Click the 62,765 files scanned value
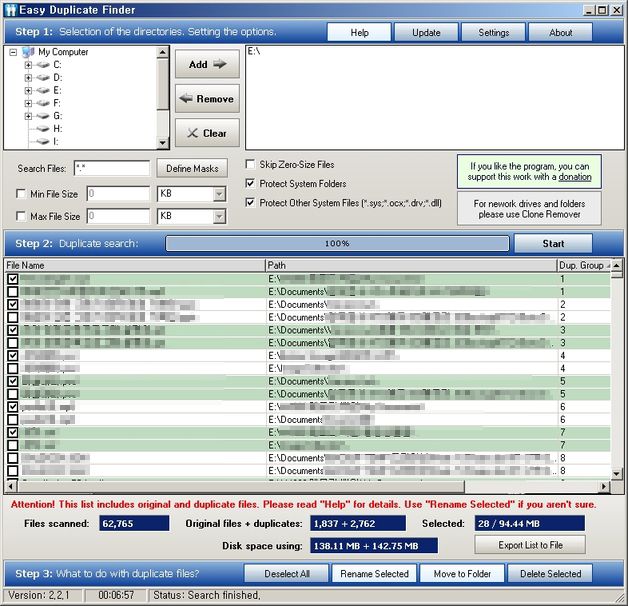This screenshot has width=628, height=606. tap(134, 523)
